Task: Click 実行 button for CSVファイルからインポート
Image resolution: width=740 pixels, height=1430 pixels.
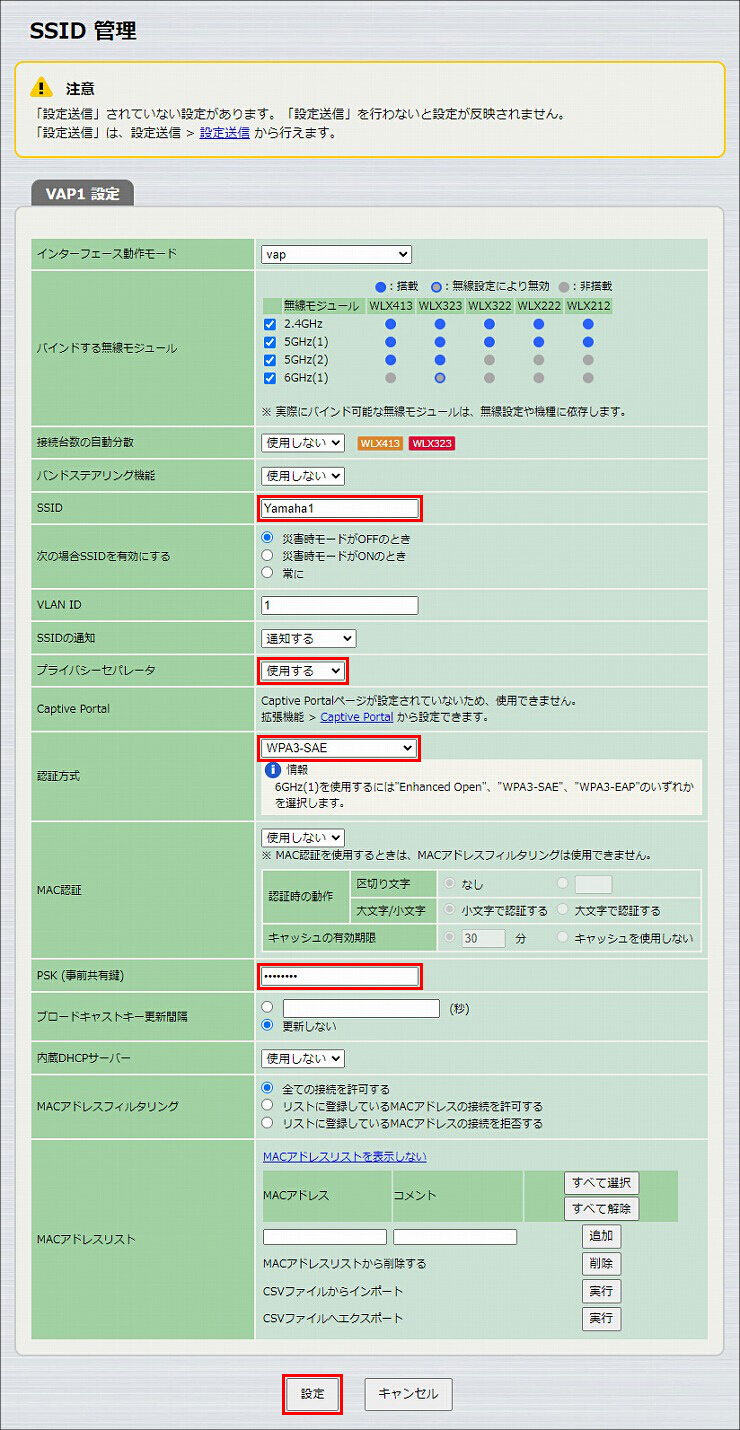Action: tap(601, 1291)
